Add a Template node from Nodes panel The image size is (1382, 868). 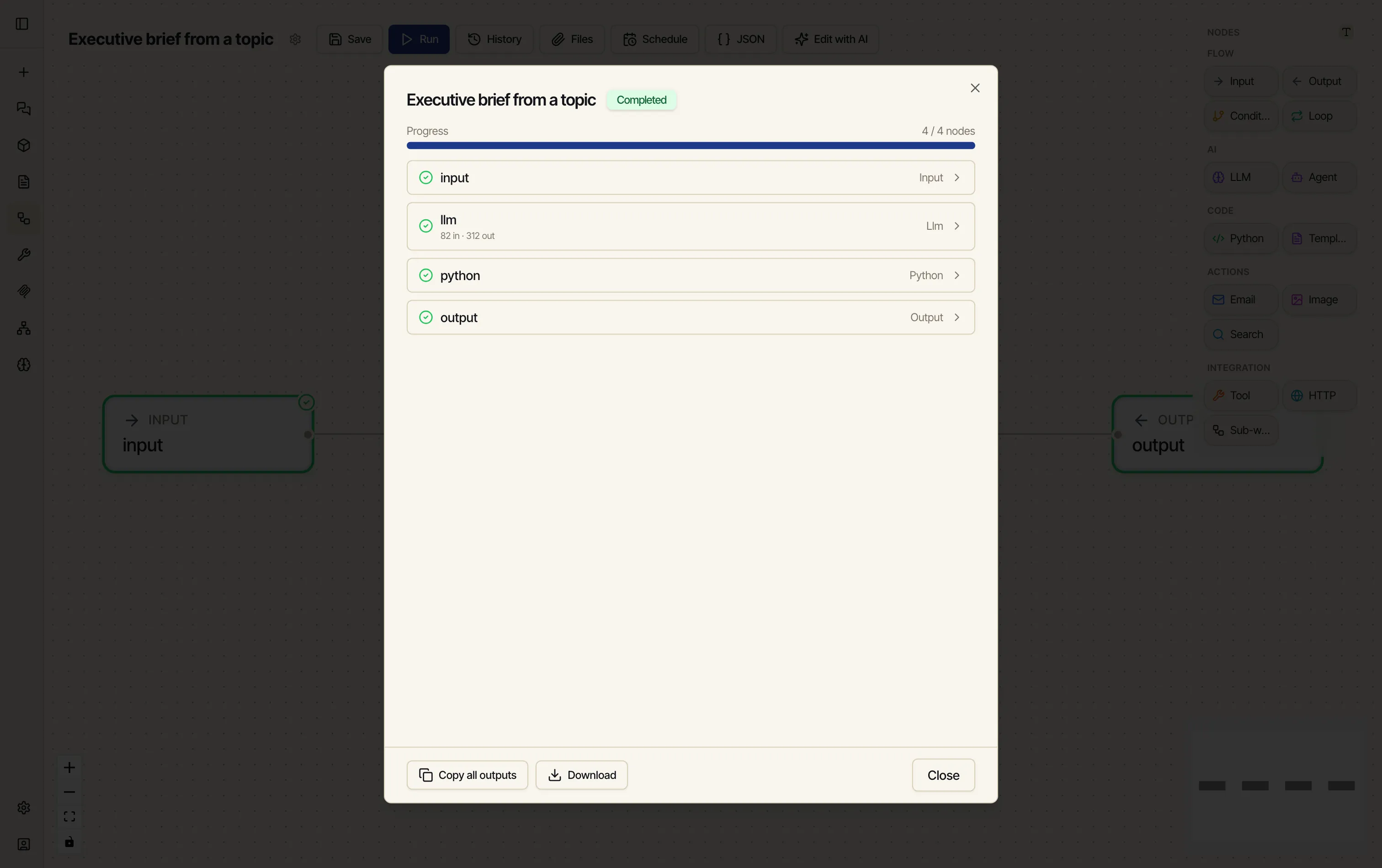(1319, 238)
